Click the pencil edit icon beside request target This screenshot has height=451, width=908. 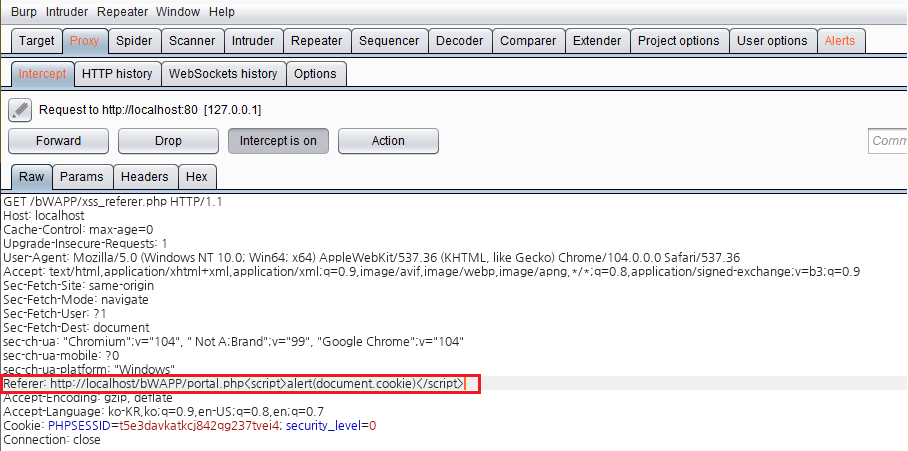(20, 109)
